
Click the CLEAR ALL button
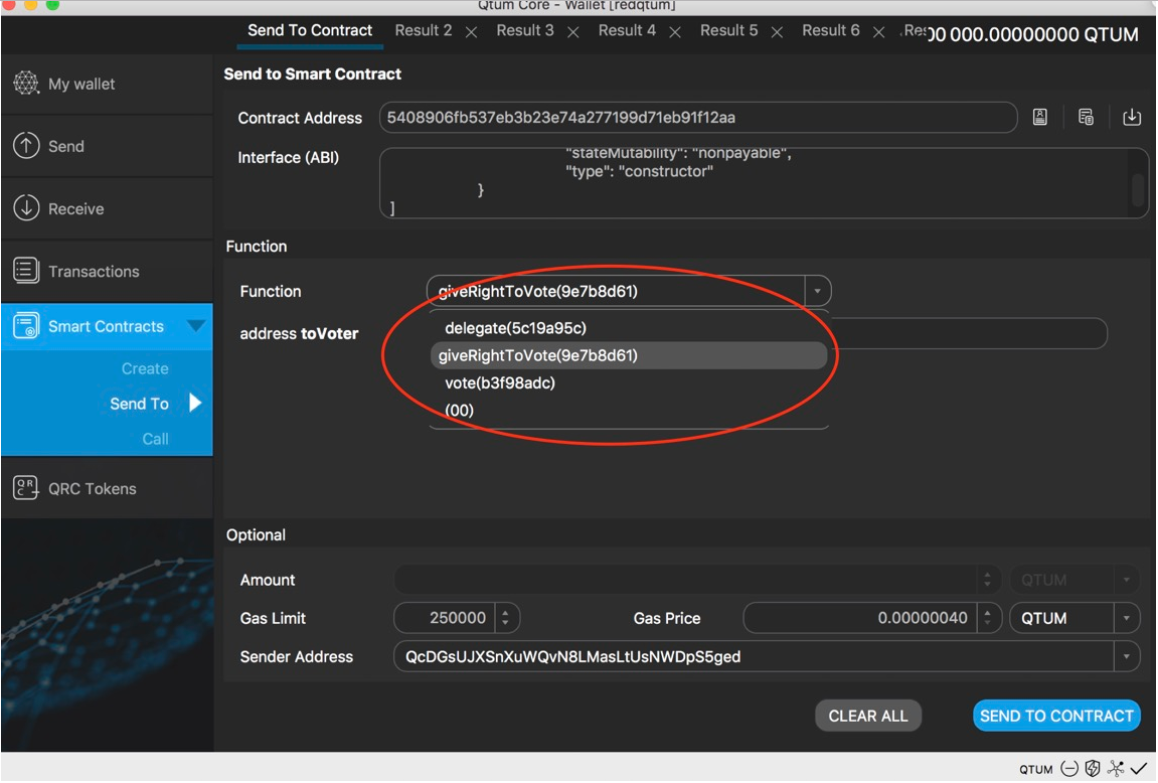(868, 716)
